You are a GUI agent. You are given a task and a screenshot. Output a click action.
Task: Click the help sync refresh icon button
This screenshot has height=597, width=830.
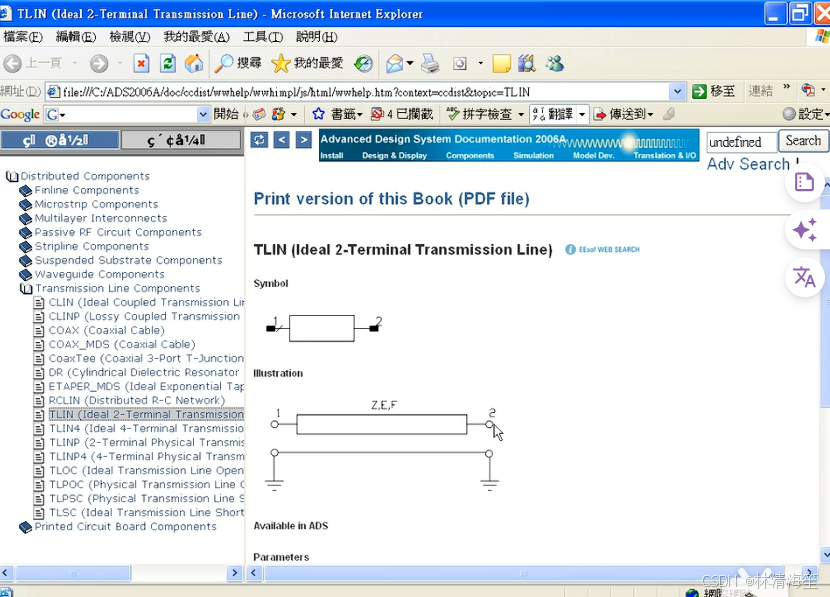point(259,140)
